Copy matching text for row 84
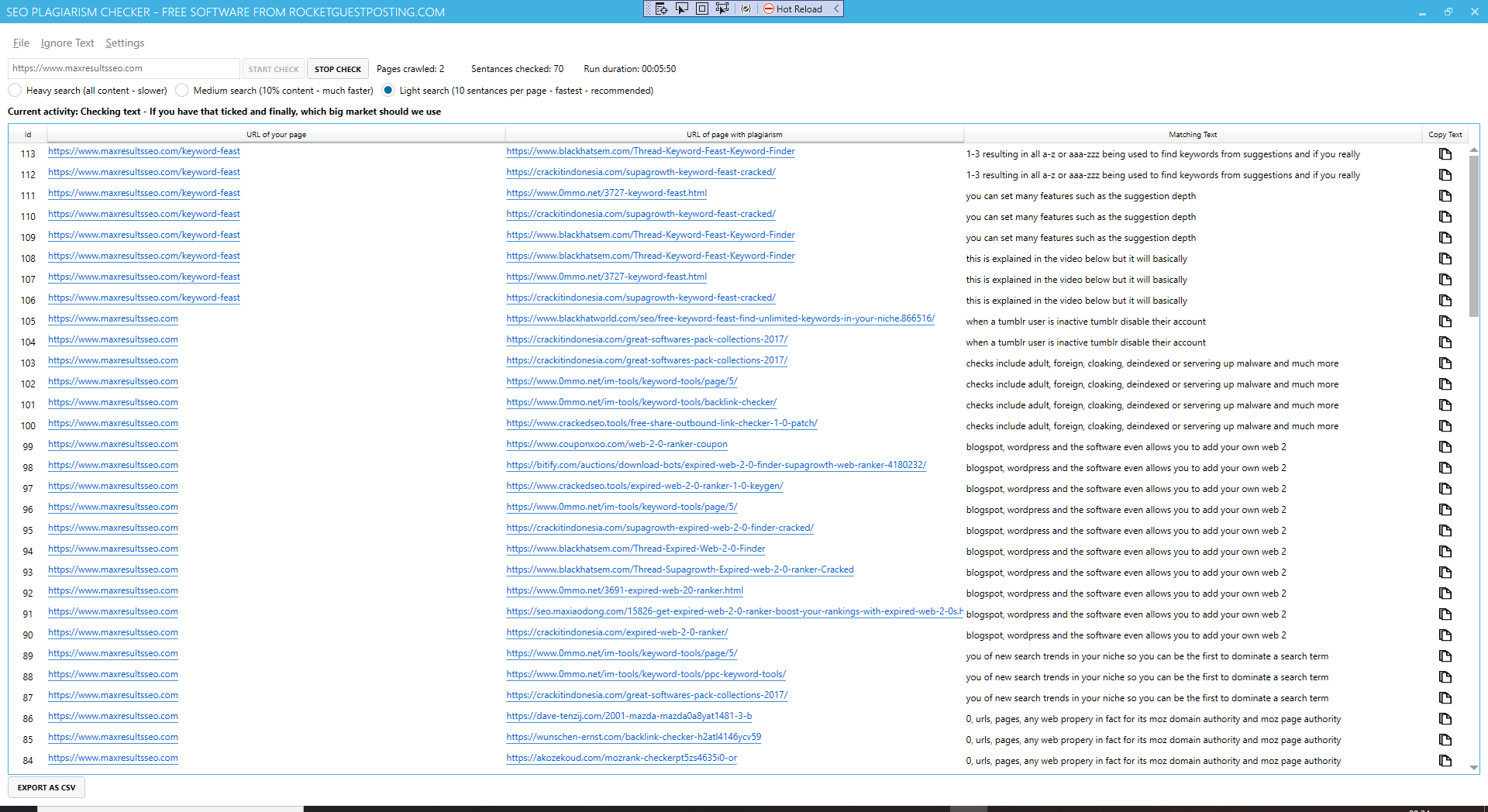1488x812 pixels. pos(1445,761)
